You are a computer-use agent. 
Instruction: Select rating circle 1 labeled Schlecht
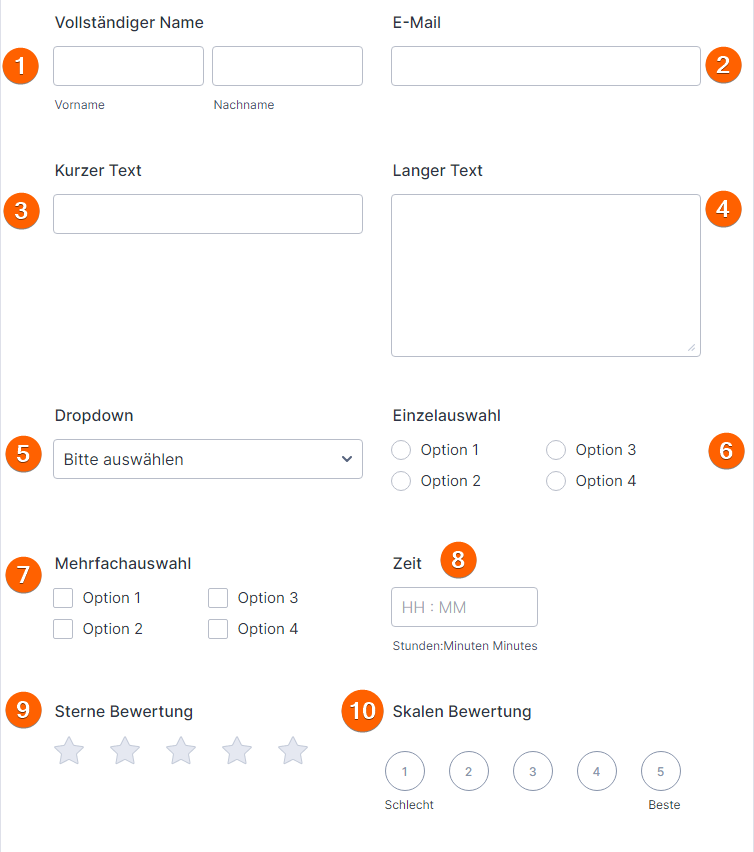(405, 770)
